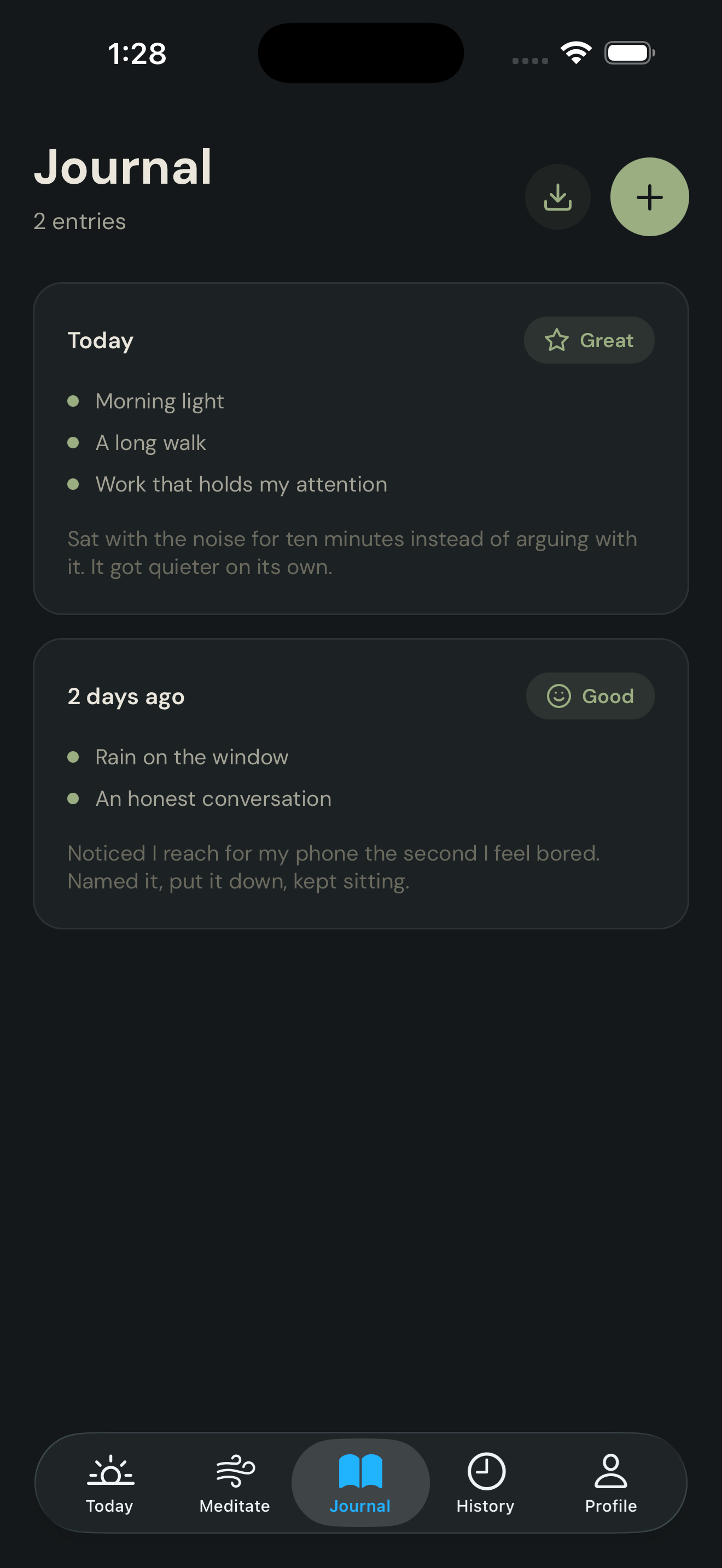This screenshot has height=1568, width=722.
Task: Open the History clock icon
Action: pyautogui.click(x=486, y=1471)
